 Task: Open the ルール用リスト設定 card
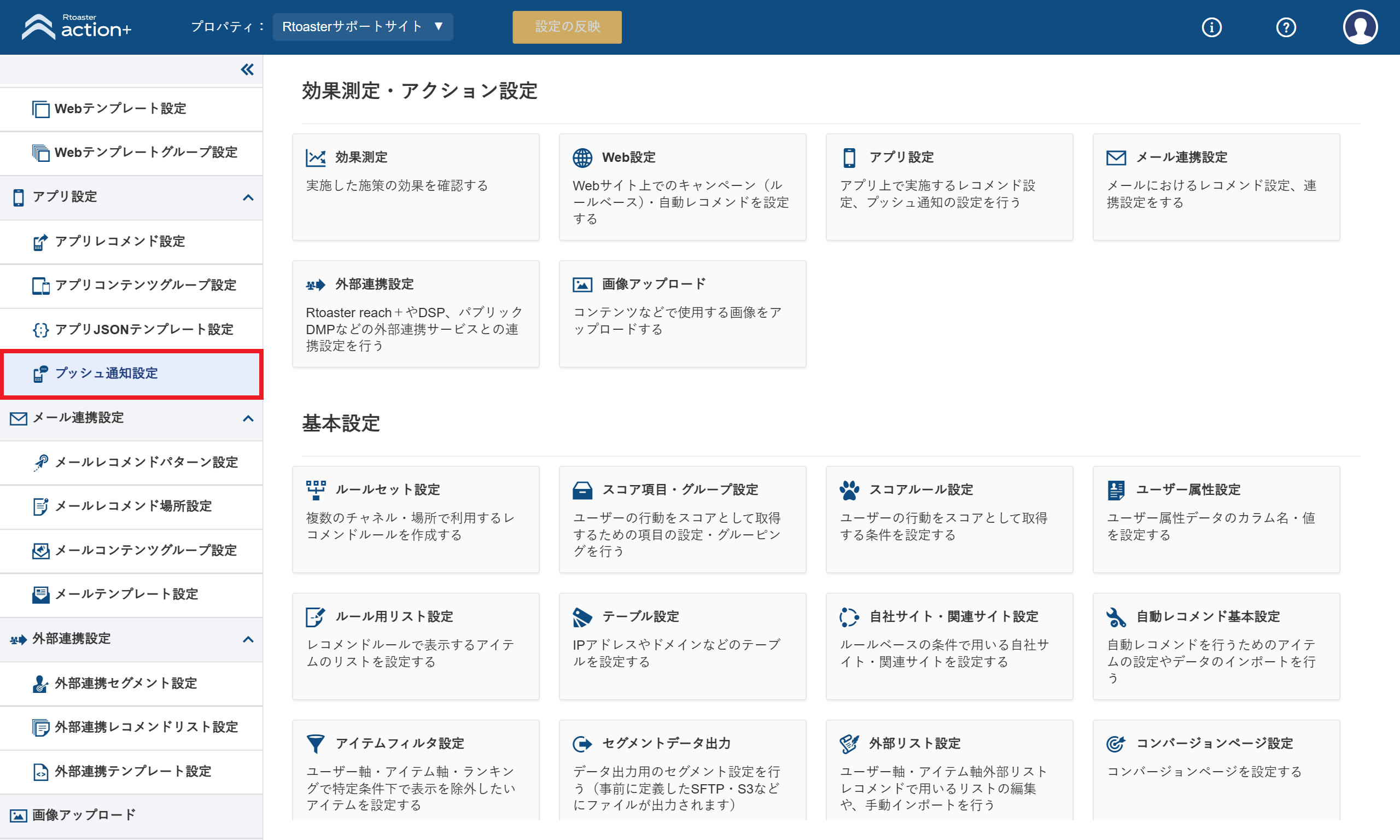pos(416,646)
